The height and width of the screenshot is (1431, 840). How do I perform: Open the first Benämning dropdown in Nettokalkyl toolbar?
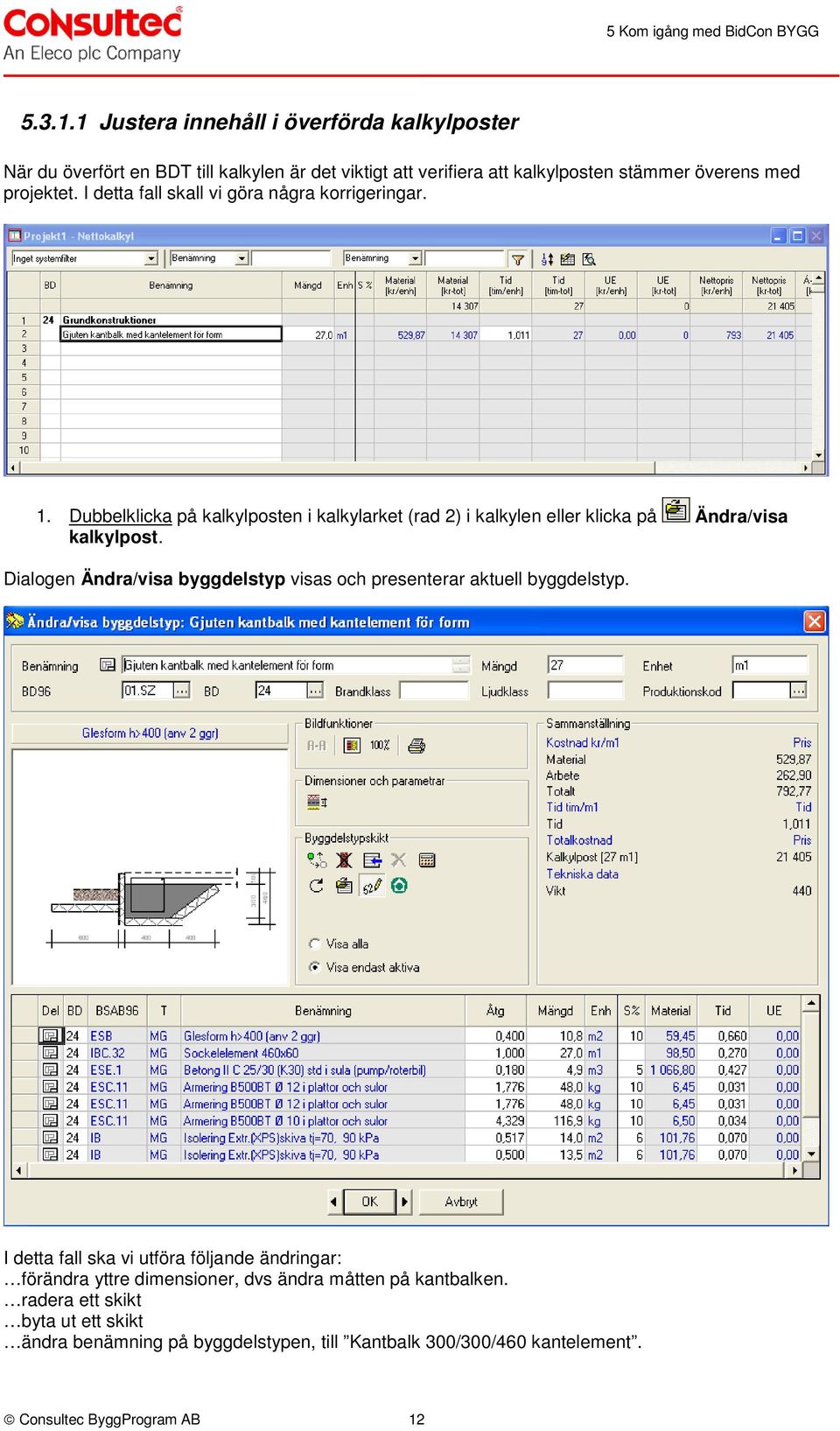click(242, 258)
